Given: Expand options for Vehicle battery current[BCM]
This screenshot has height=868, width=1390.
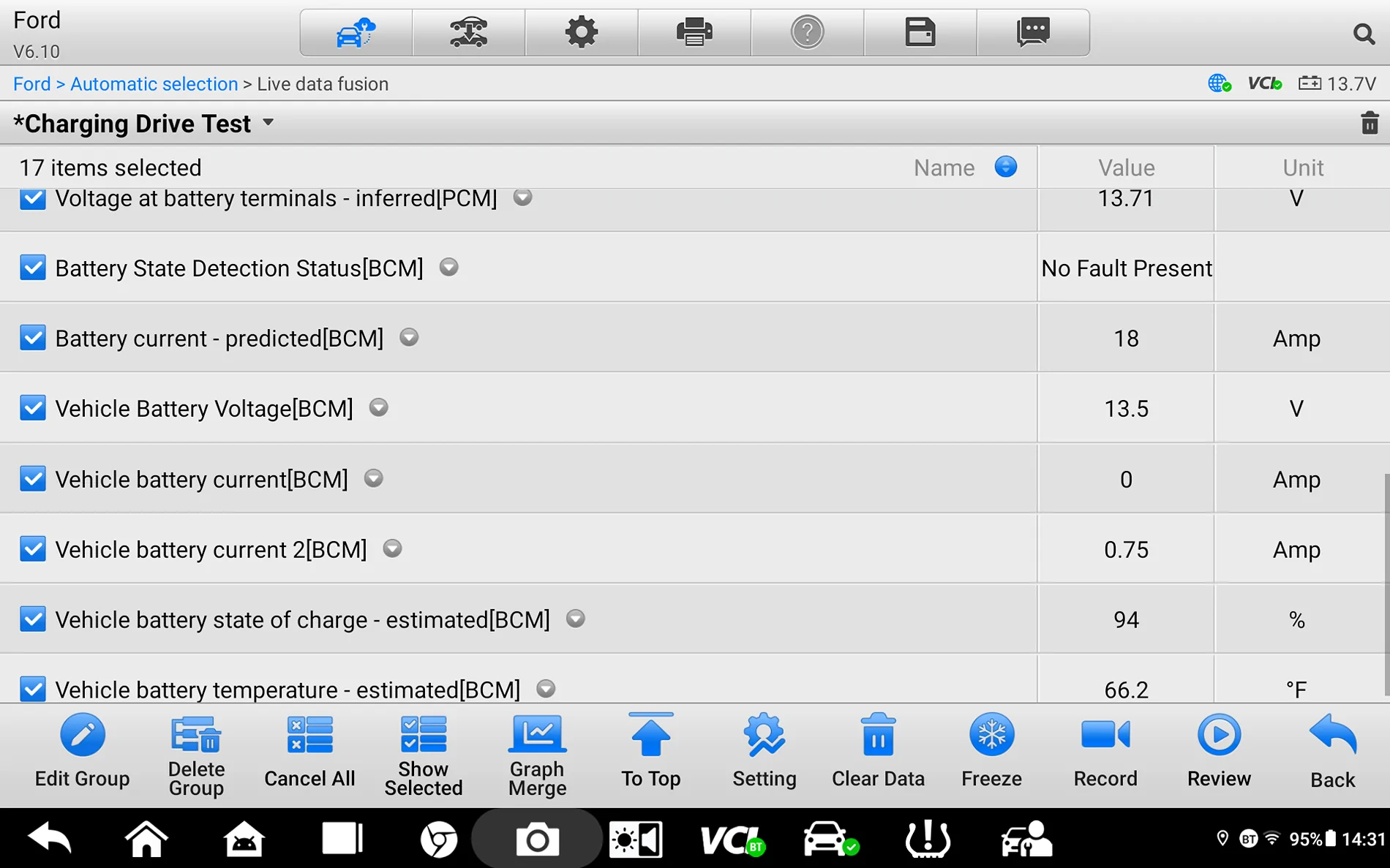Looking at the screenshot, I should click(373, 479).
